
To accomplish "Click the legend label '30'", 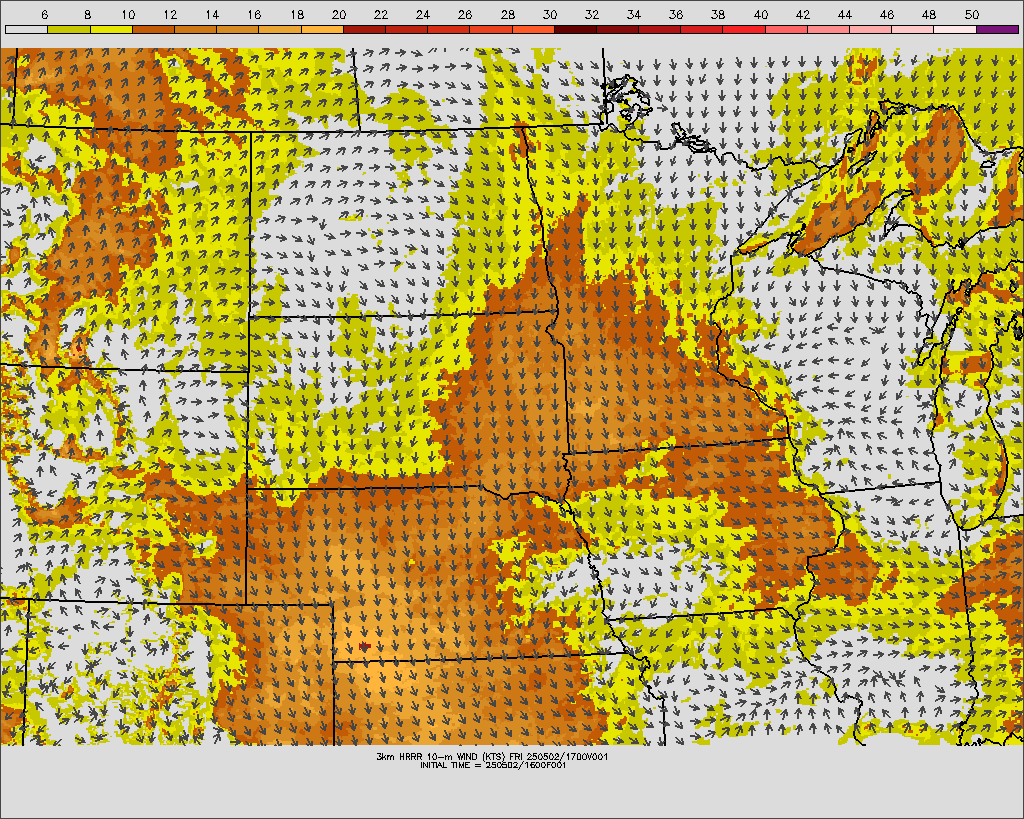I will point(549,14).
